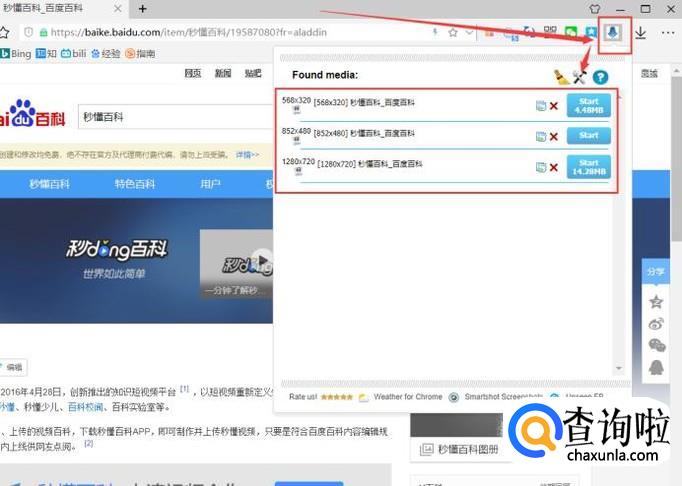Remove the 852x480 item with red X

pos(554,137)
